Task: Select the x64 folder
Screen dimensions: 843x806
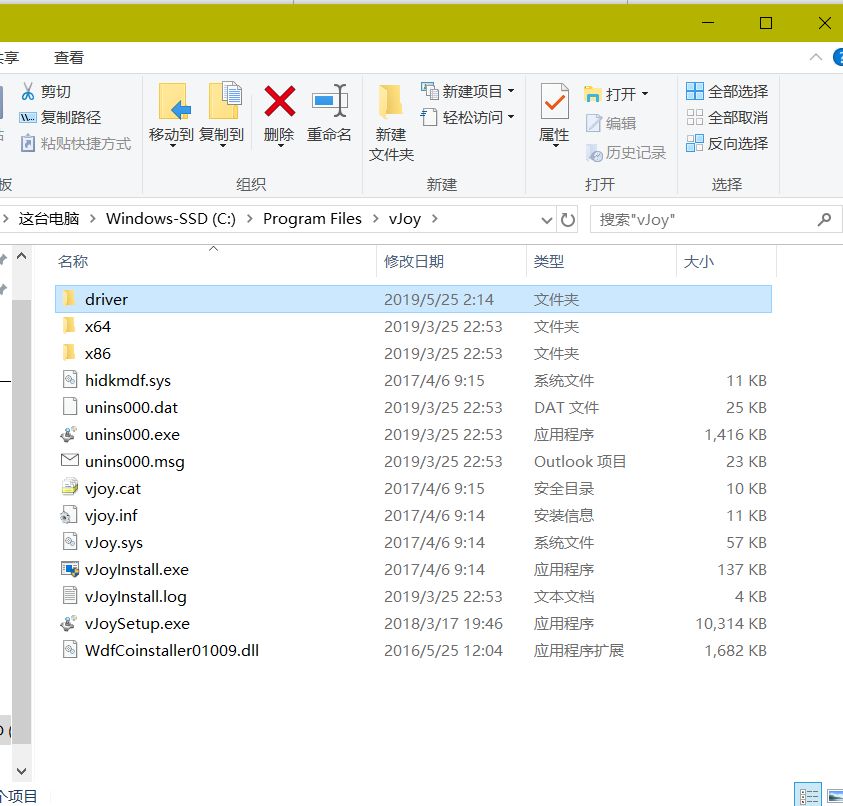Action: [413, 326]
